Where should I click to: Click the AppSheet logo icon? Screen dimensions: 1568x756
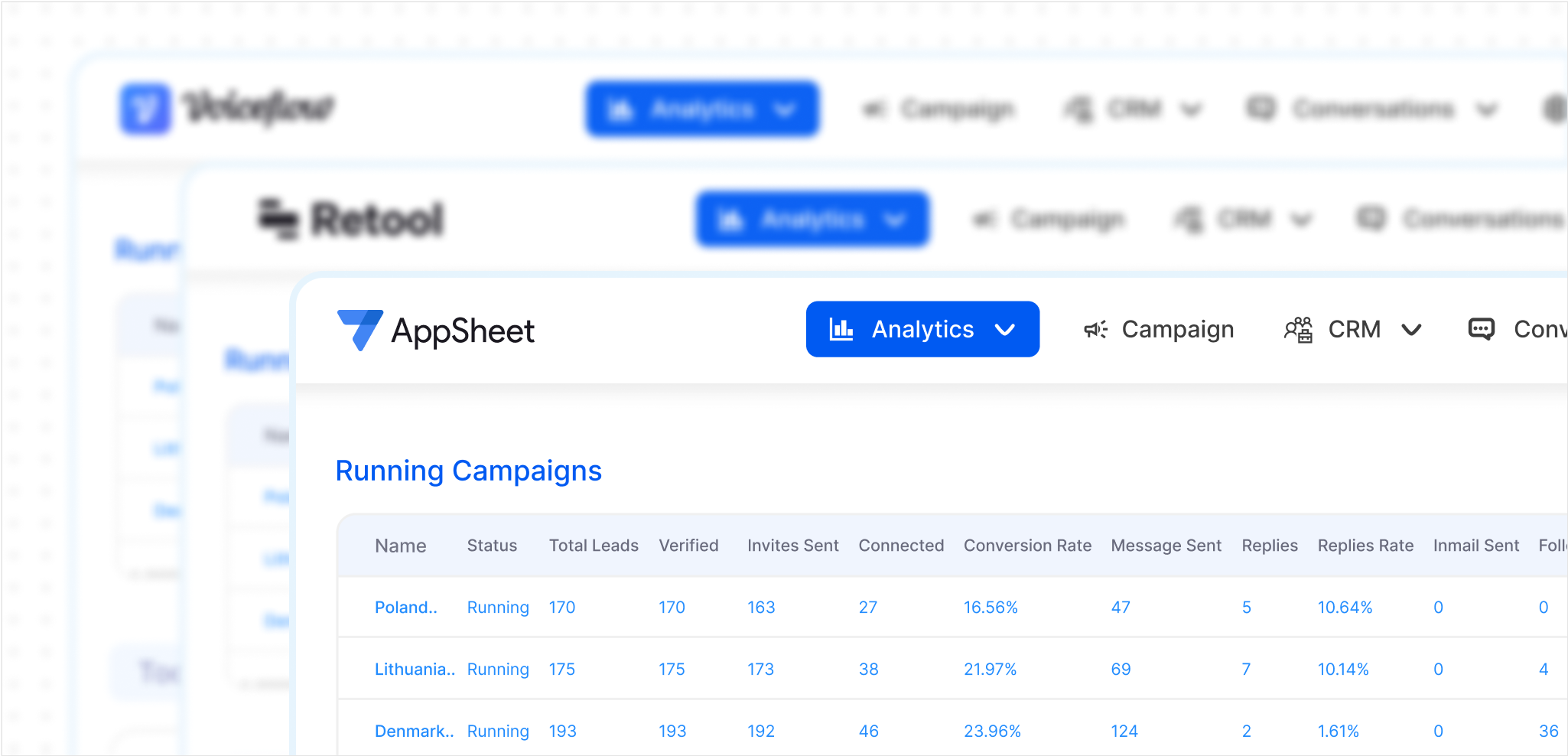[x=359, y=330]
